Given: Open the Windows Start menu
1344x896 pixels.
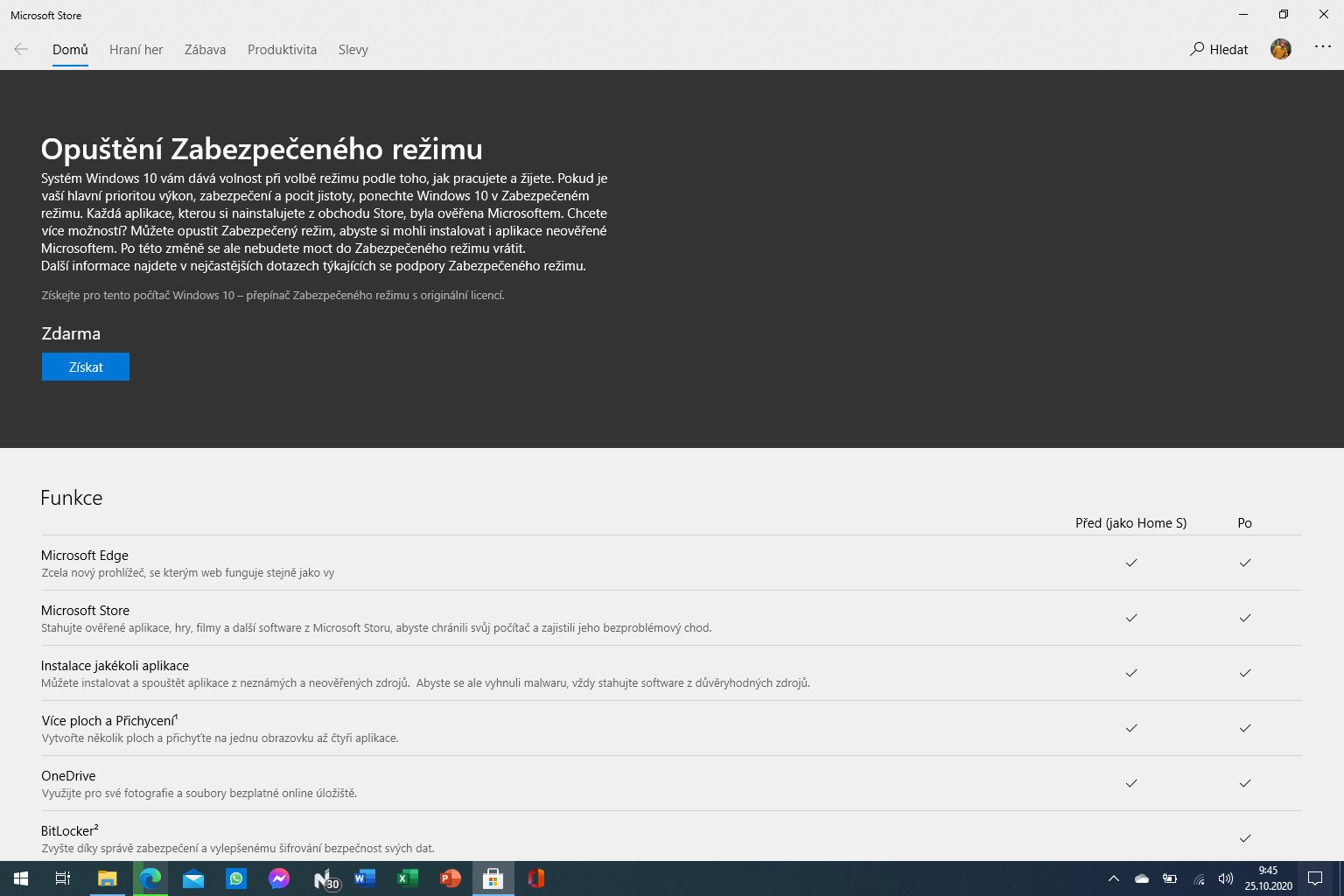Looking at the screenshot, I should (21, 878).
